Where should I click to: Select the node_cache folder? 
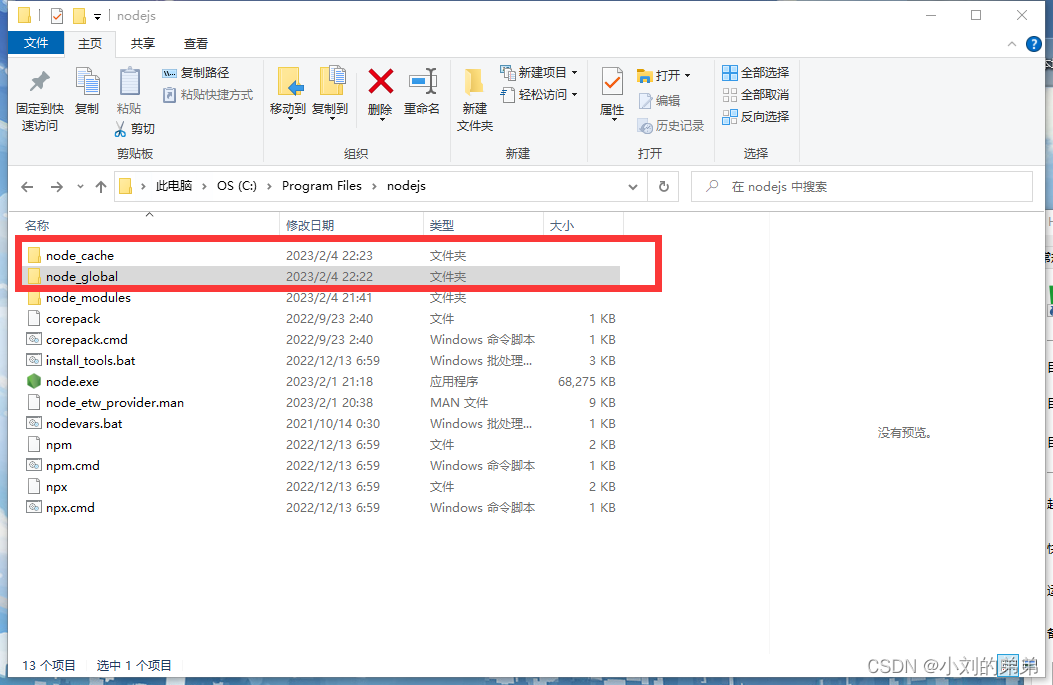pyautogui.click(x=321, y=255)
